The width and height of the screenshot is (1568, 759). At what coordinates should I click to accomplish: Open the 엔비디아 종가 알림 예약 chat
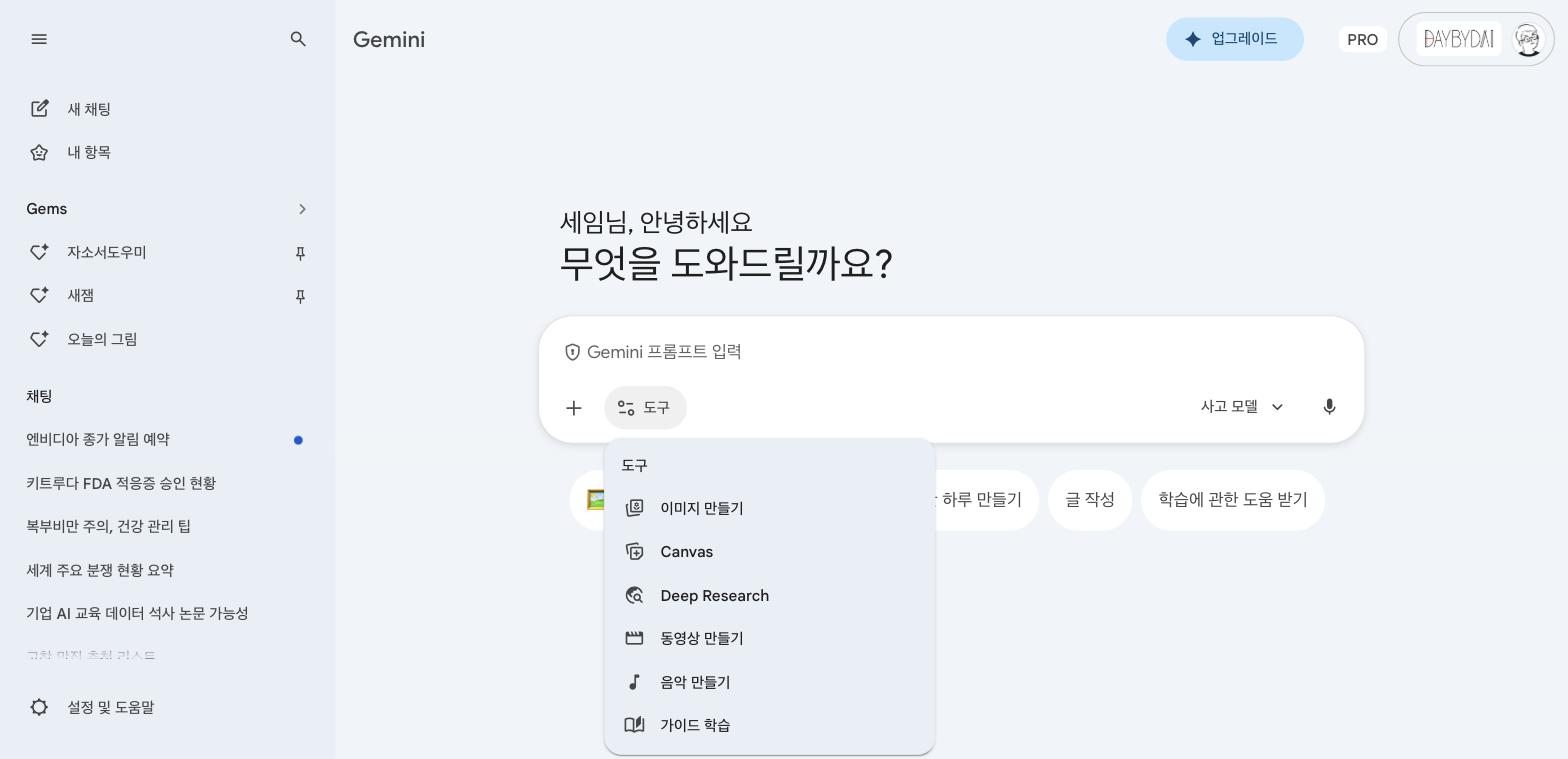(x=97, y=439)
